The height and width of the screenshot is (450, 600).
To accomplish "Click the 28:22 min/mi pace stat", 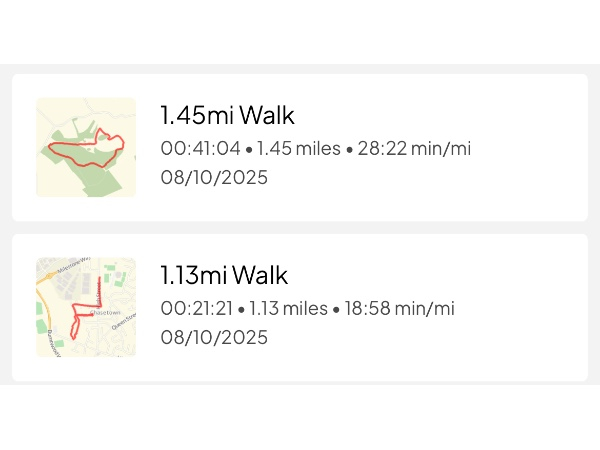I will pyautogui.click(x=414, y=149).
